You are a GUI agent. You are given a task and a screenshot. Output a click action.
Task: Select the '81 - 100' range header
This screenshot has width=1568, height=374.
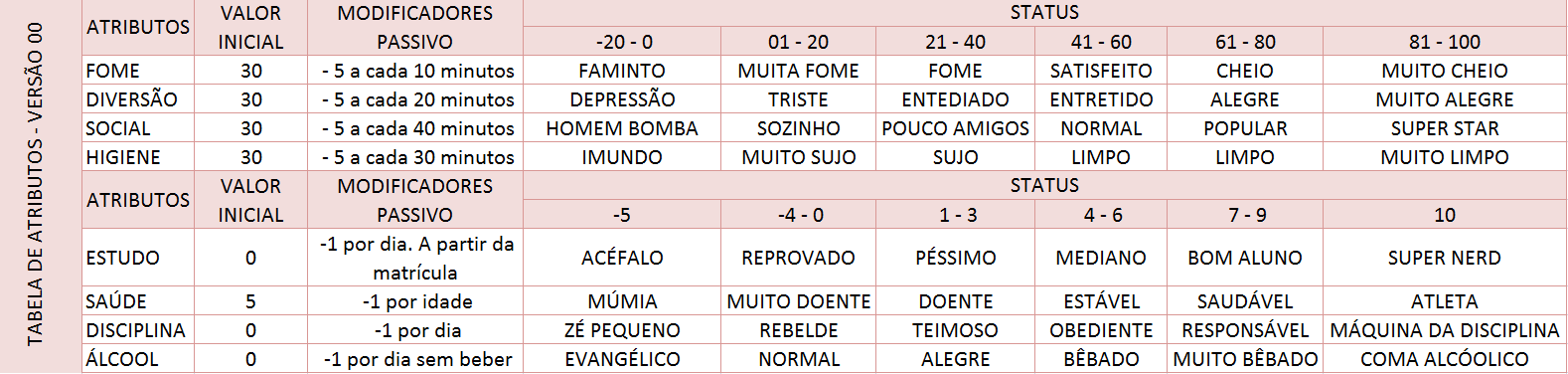tap(1445, 42)
